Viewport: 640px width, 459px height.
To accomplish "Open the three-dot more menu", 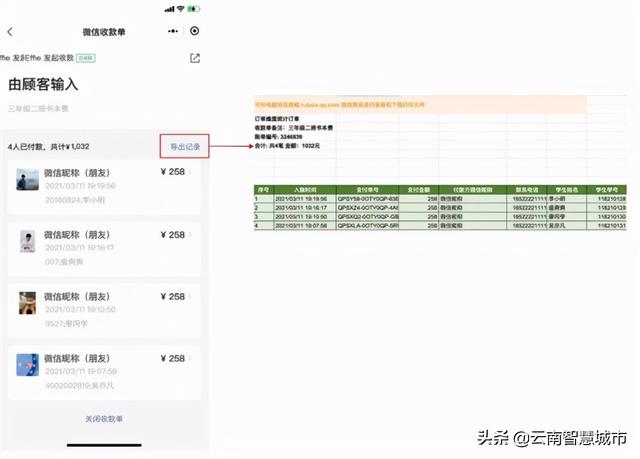I will tap(173, 31).
